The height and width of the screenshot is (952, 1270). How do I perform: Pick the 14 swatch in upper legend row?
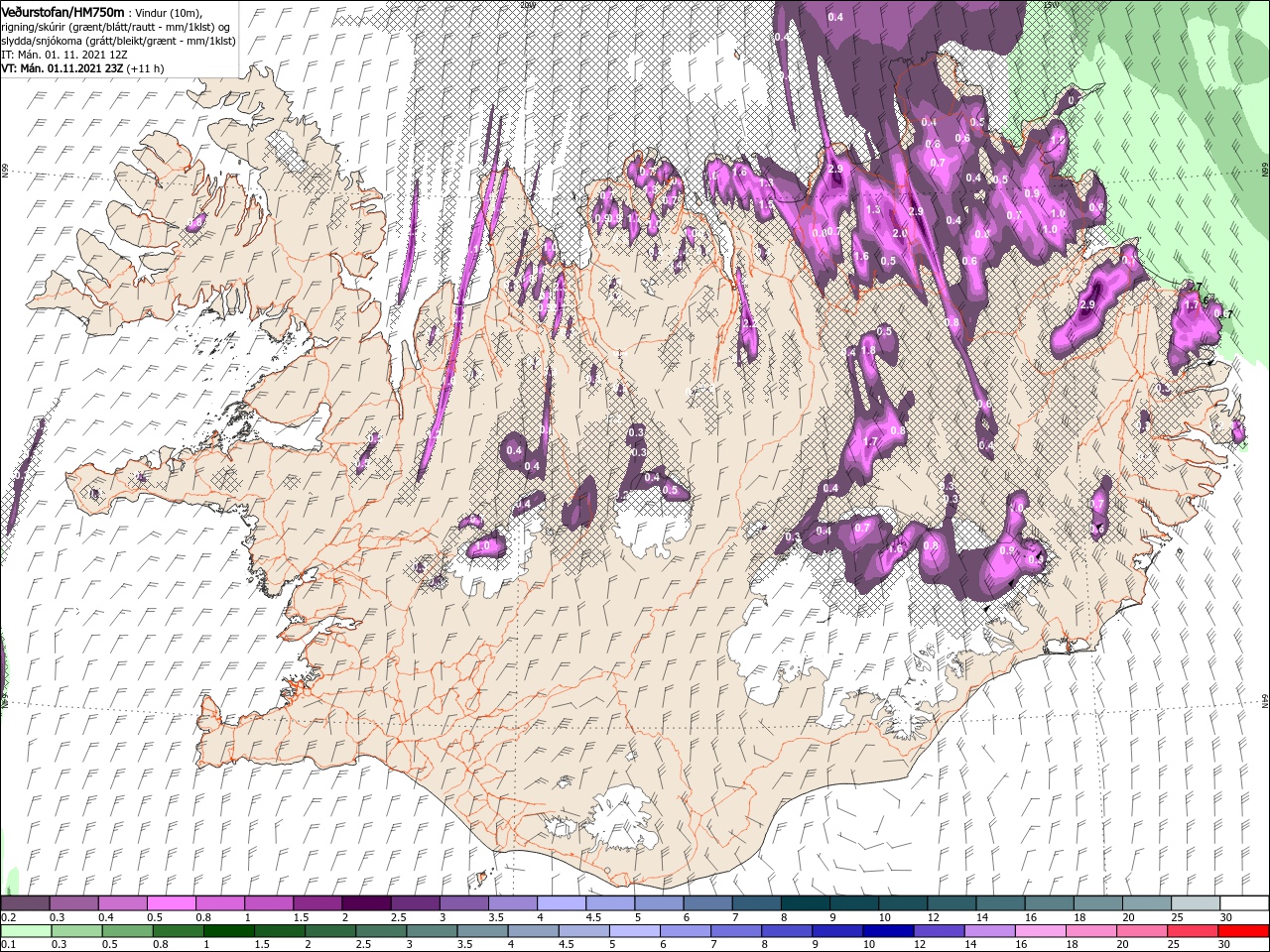point(999,903)
